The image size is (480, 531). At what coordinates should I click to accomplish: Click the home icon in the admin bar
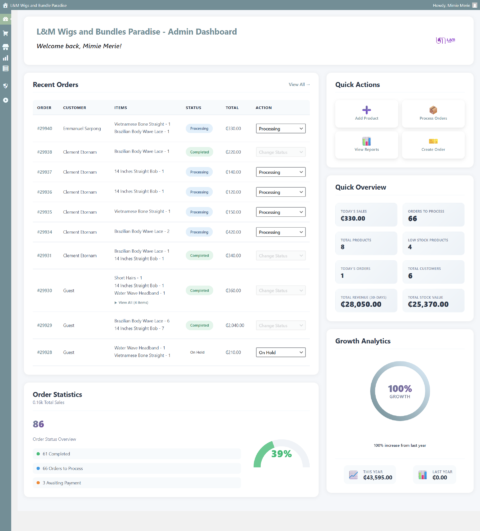(x=5, y=5)
